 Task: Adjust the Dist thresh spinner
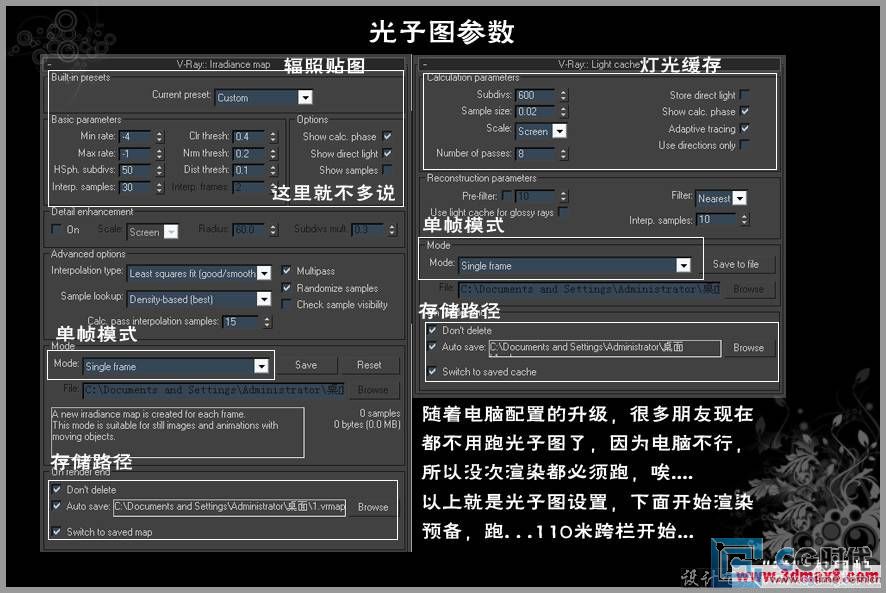[273, 170]
